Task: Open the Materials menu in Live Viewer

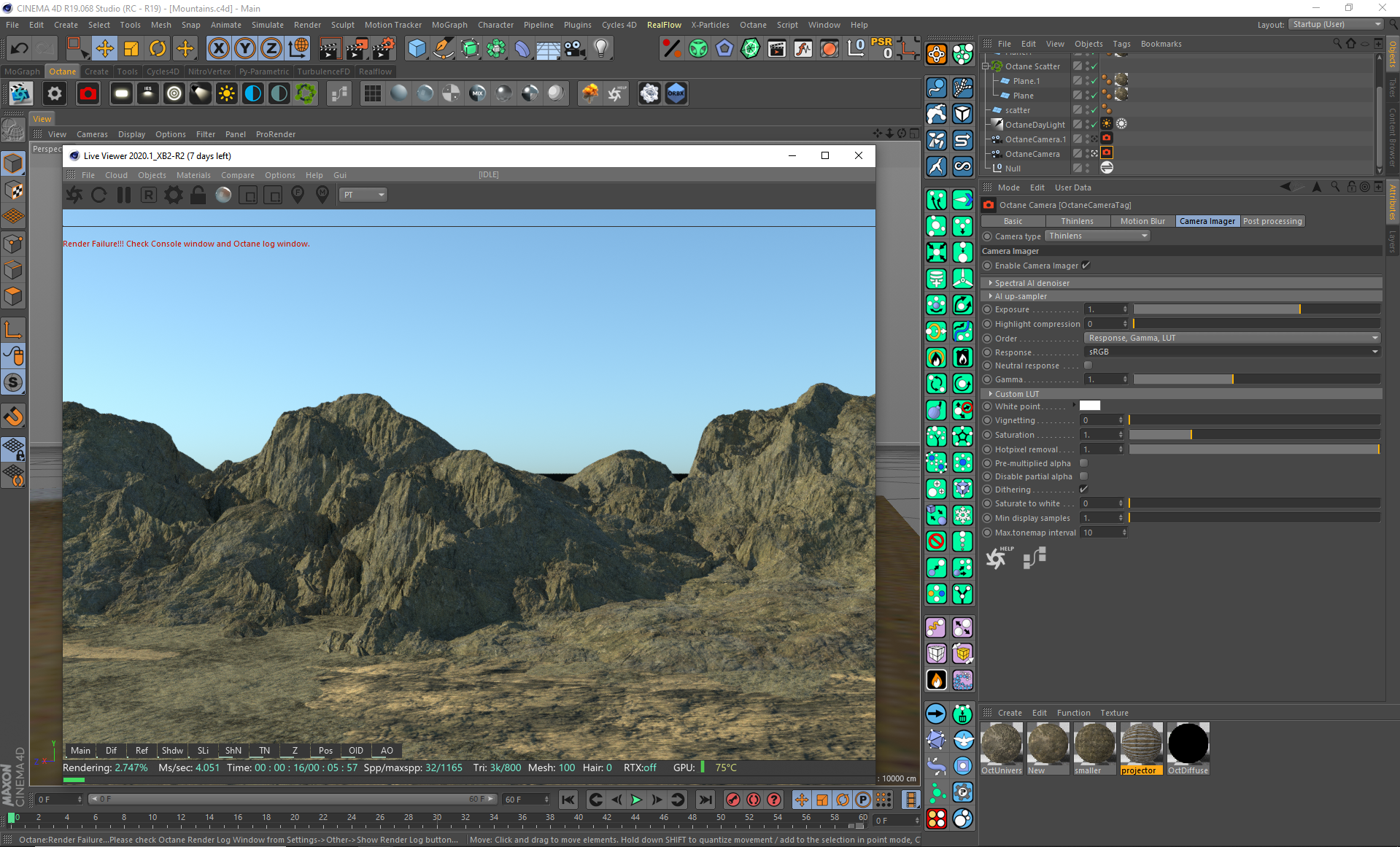Action: [x=193, y=175]
